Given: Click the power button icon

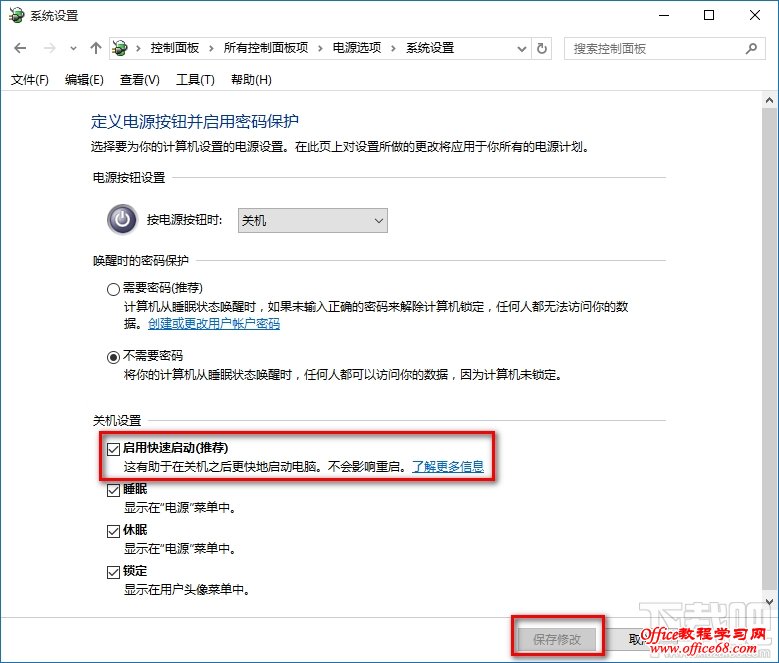Looking at the screenshot, I should pyautogui.click(x=122, y=219).
